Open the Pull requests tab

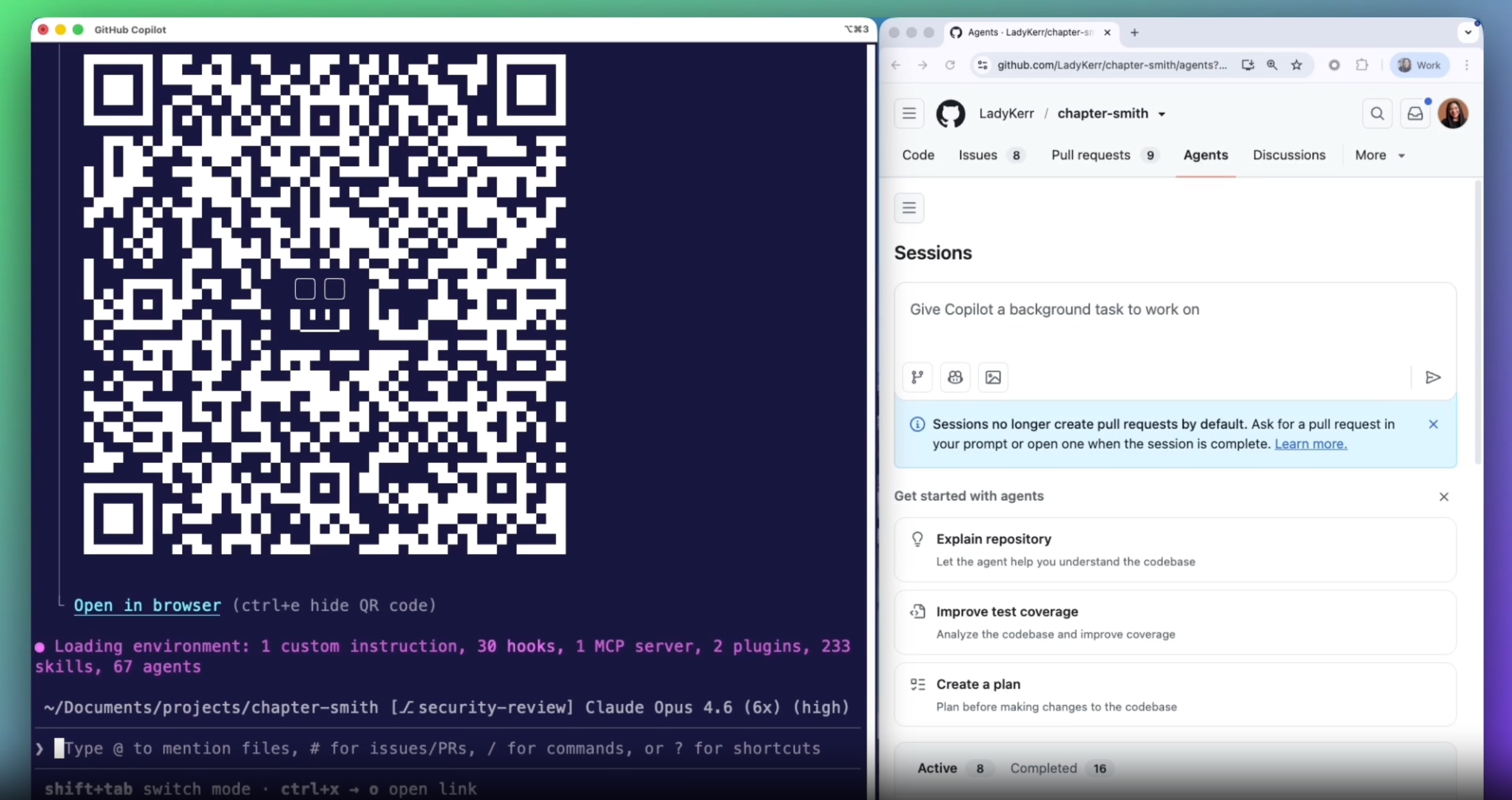pos(1104,155)
